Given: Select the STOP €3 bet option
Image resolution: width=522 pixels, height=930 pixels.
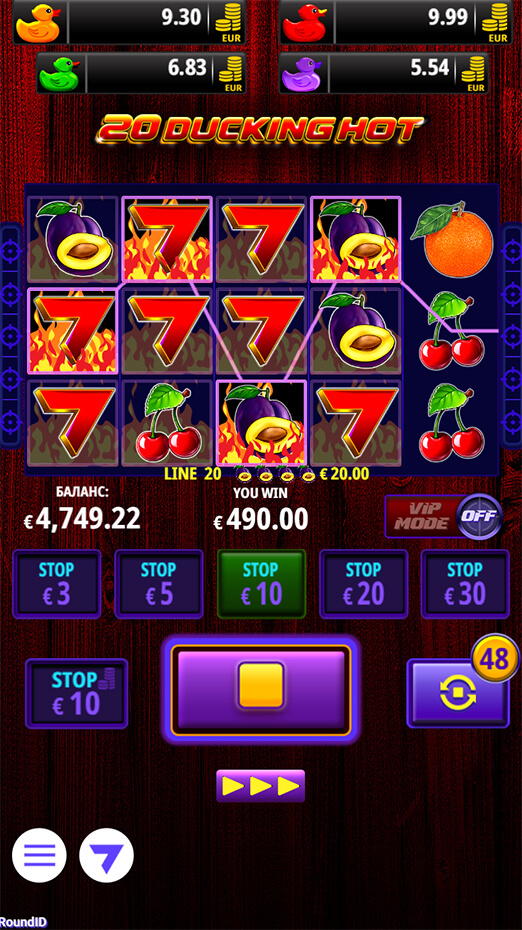Looking at the screenshot, I should (57, 584).
